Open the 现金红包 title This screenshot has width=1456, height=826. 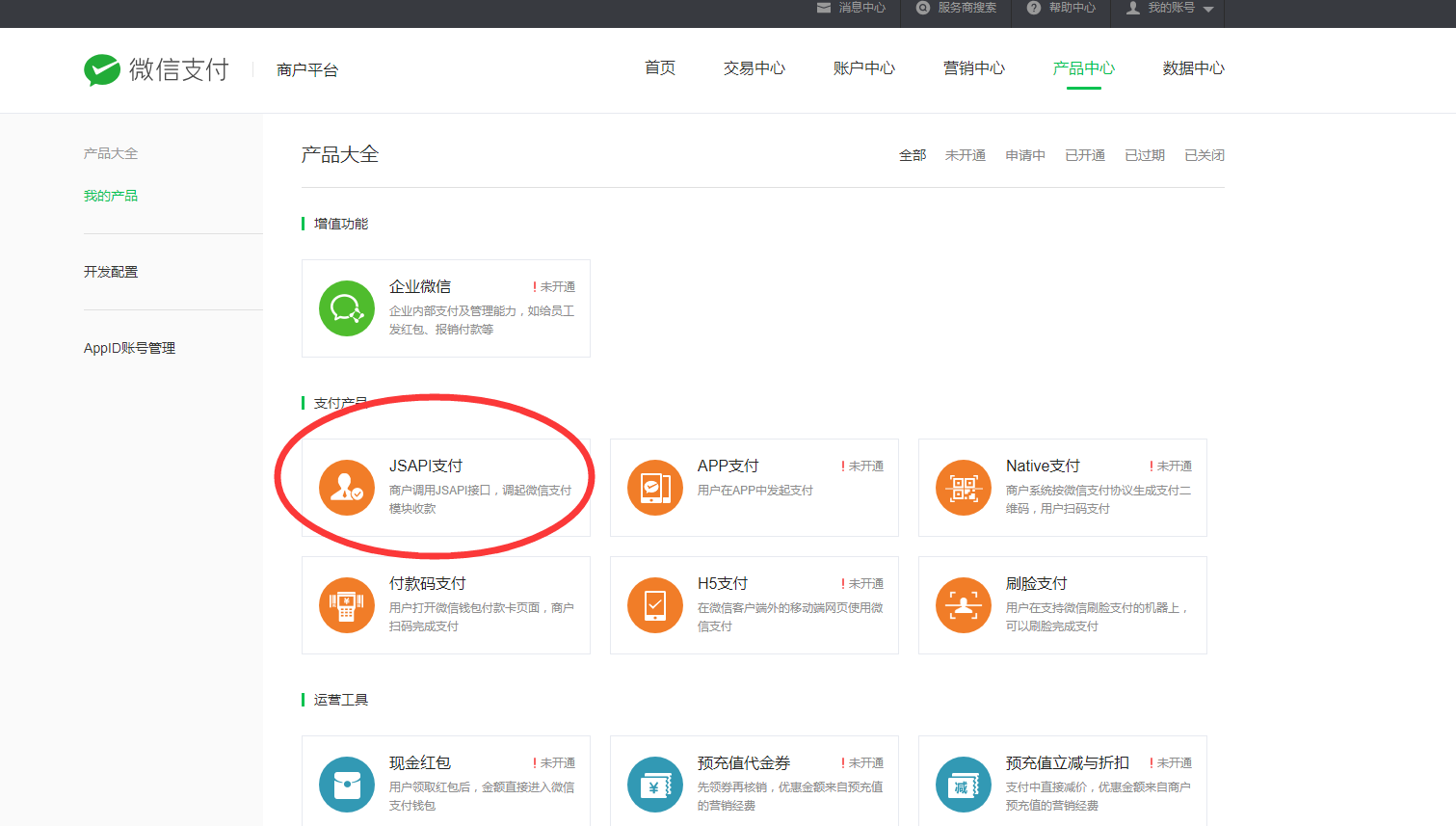(x=420, y=762)
